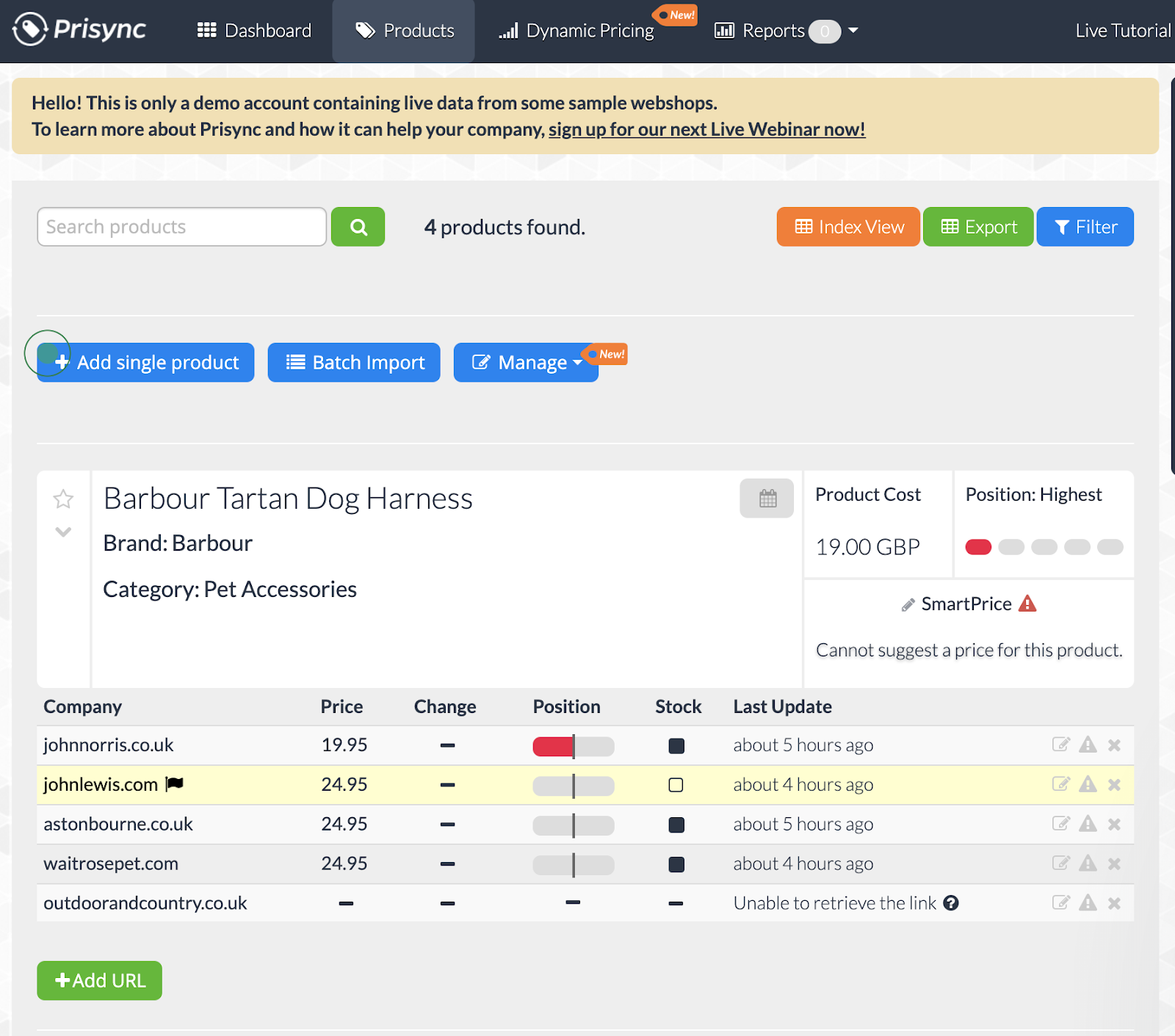1175x1036 pixels.
Task: Click the waitrosepet.com position bar
Action: [x=574, y=865]
